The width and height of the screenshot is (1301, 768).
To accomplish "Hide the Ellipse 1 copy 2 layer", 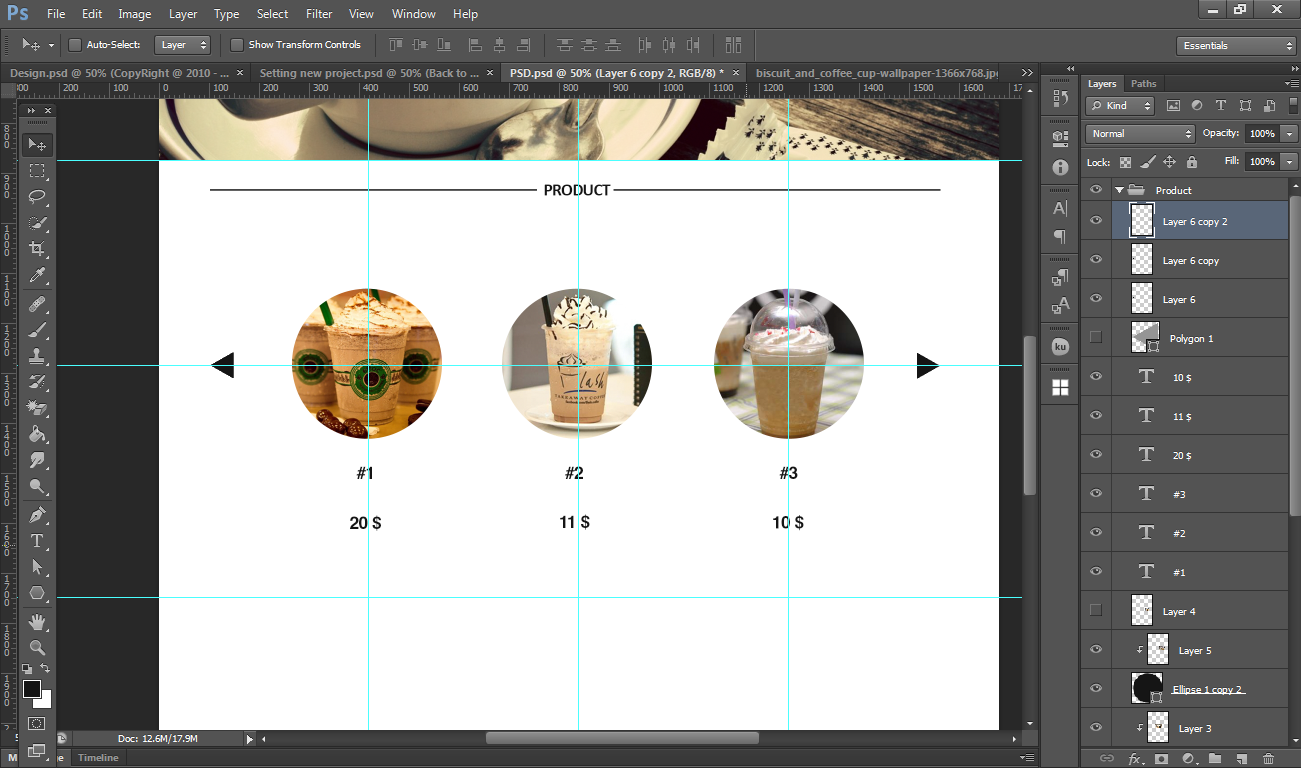I will [x=1096, y=689].
